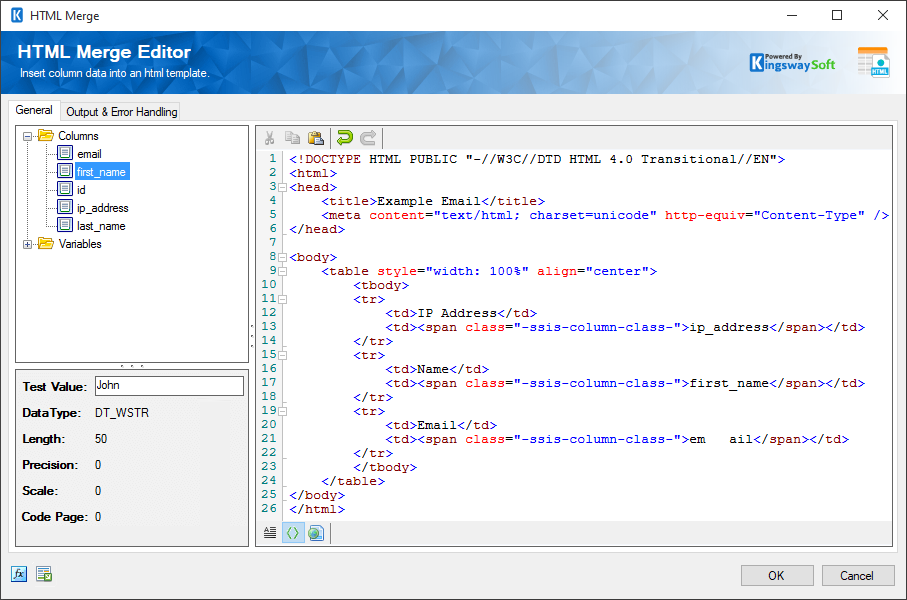This screenshot has height=600, width=907.
Task: Open the fx expression editor icon
Action: (x=19, y=574)
